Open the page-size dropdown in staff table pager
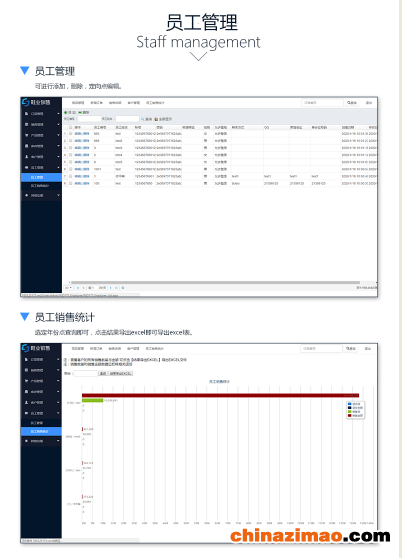 tap(69, 288)
